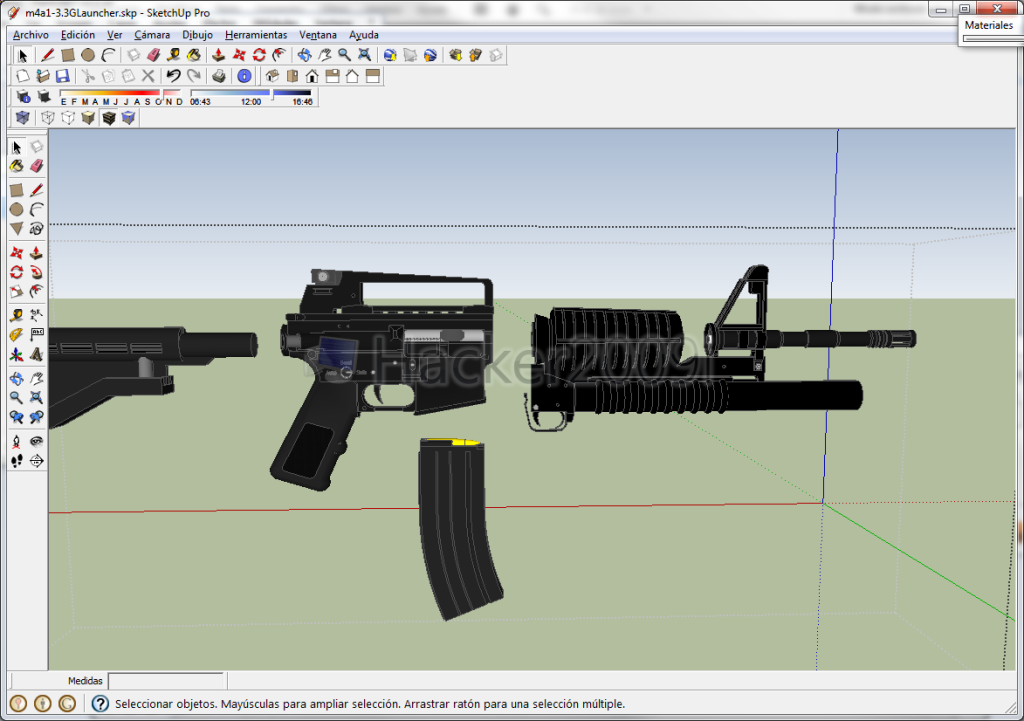Select the Axes tool
Screen dimensions: 1024x721
pyautogui.click(x=17, y=355)
